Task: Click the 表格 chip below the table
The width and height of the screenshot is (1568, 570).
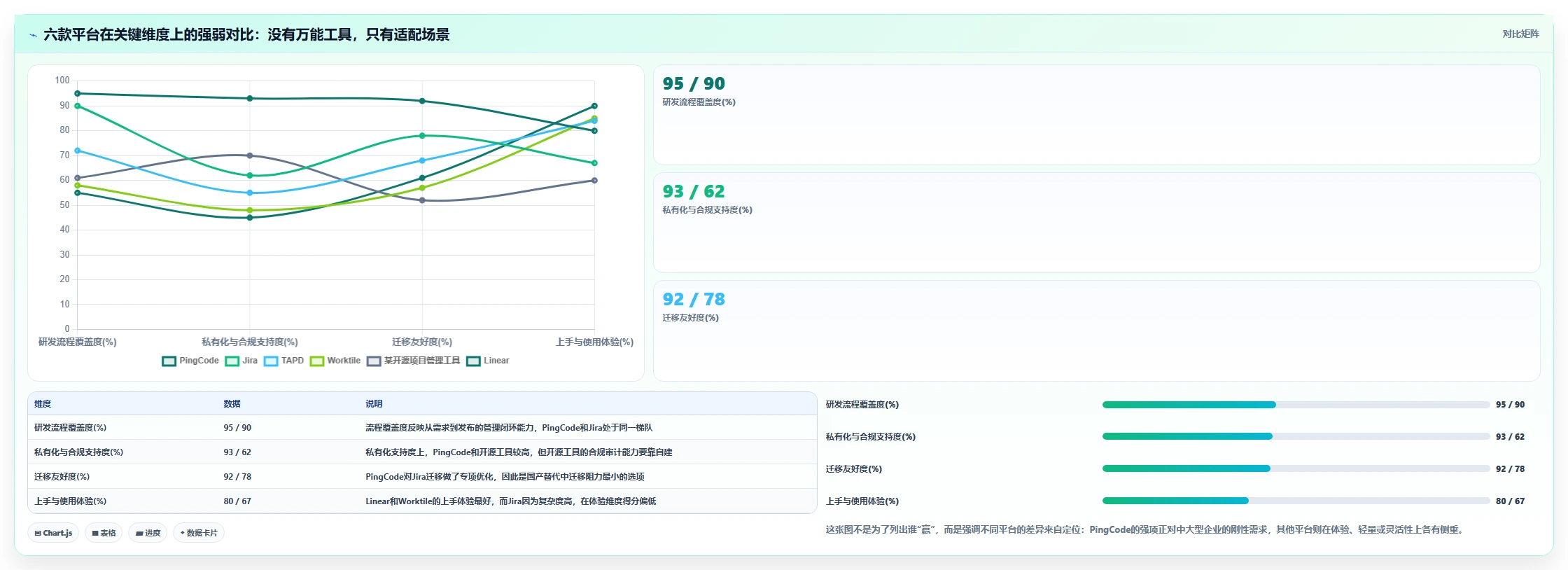Action: (x=104, y=533)
